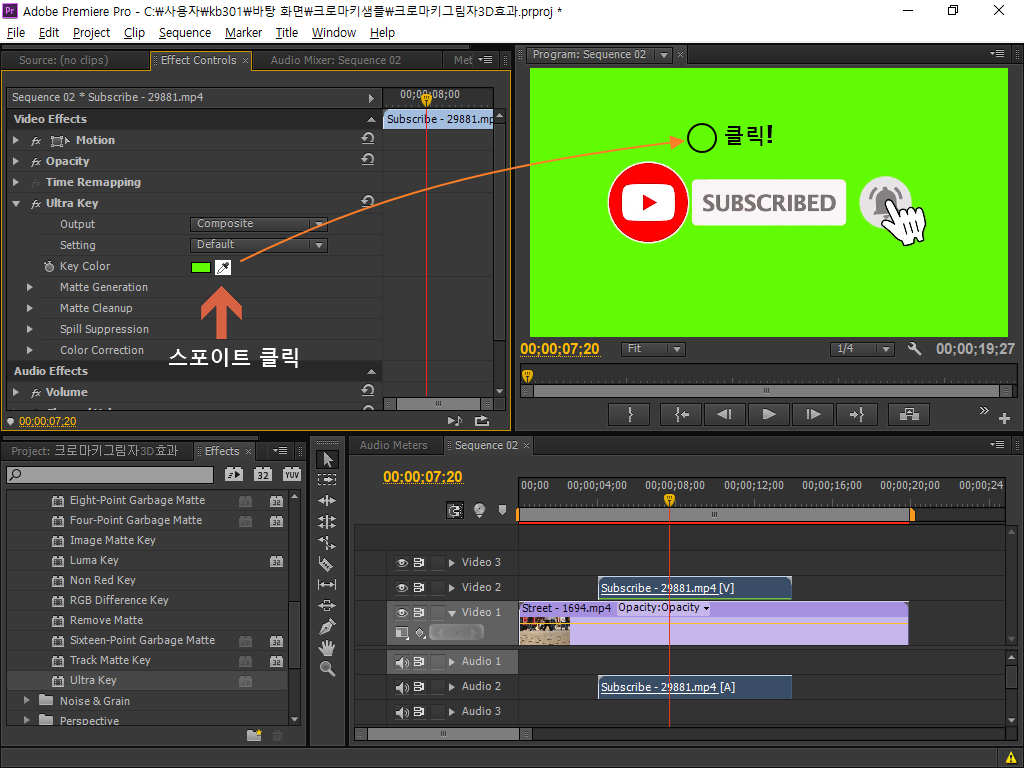Switch to the Audio Meters tab

click(x=393, y=445)
